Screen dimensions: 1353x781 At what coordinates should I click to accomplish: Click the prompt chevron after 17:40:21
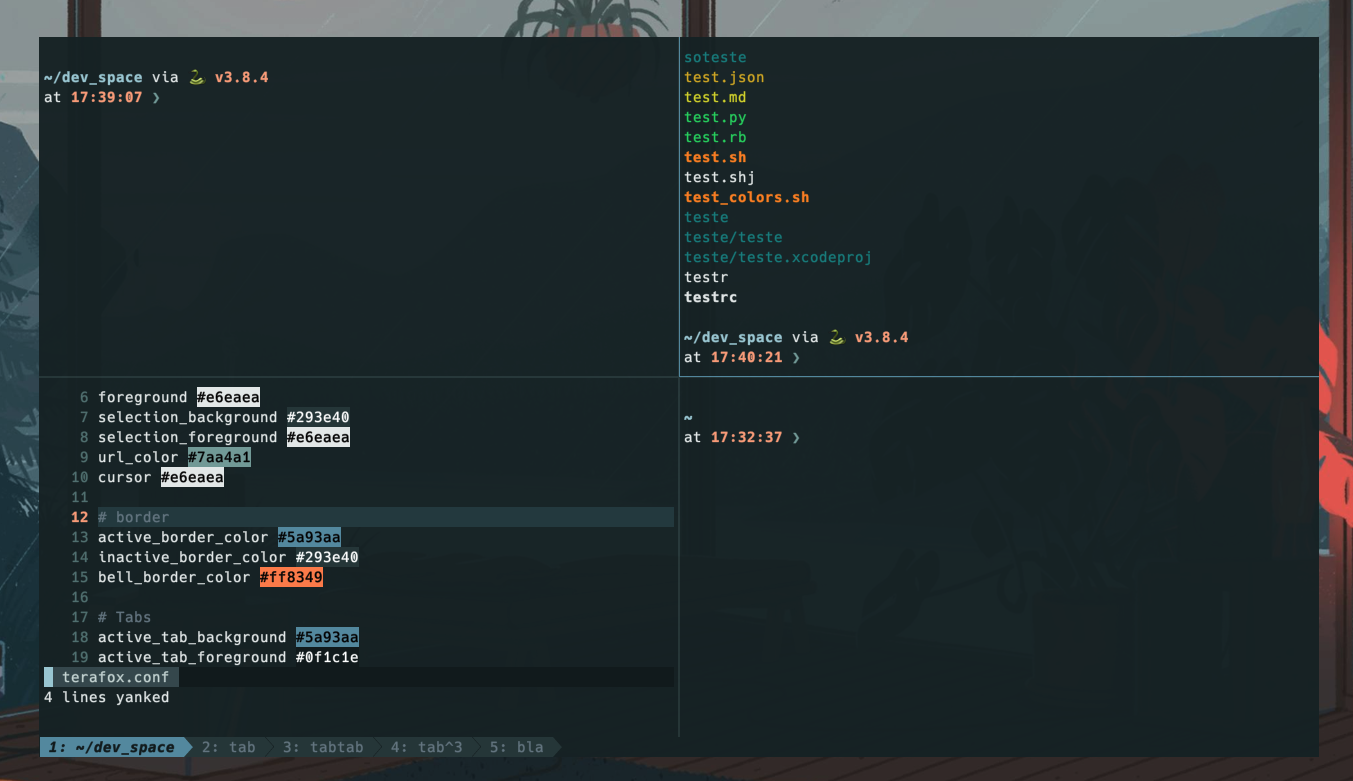(x=796, y=357)
